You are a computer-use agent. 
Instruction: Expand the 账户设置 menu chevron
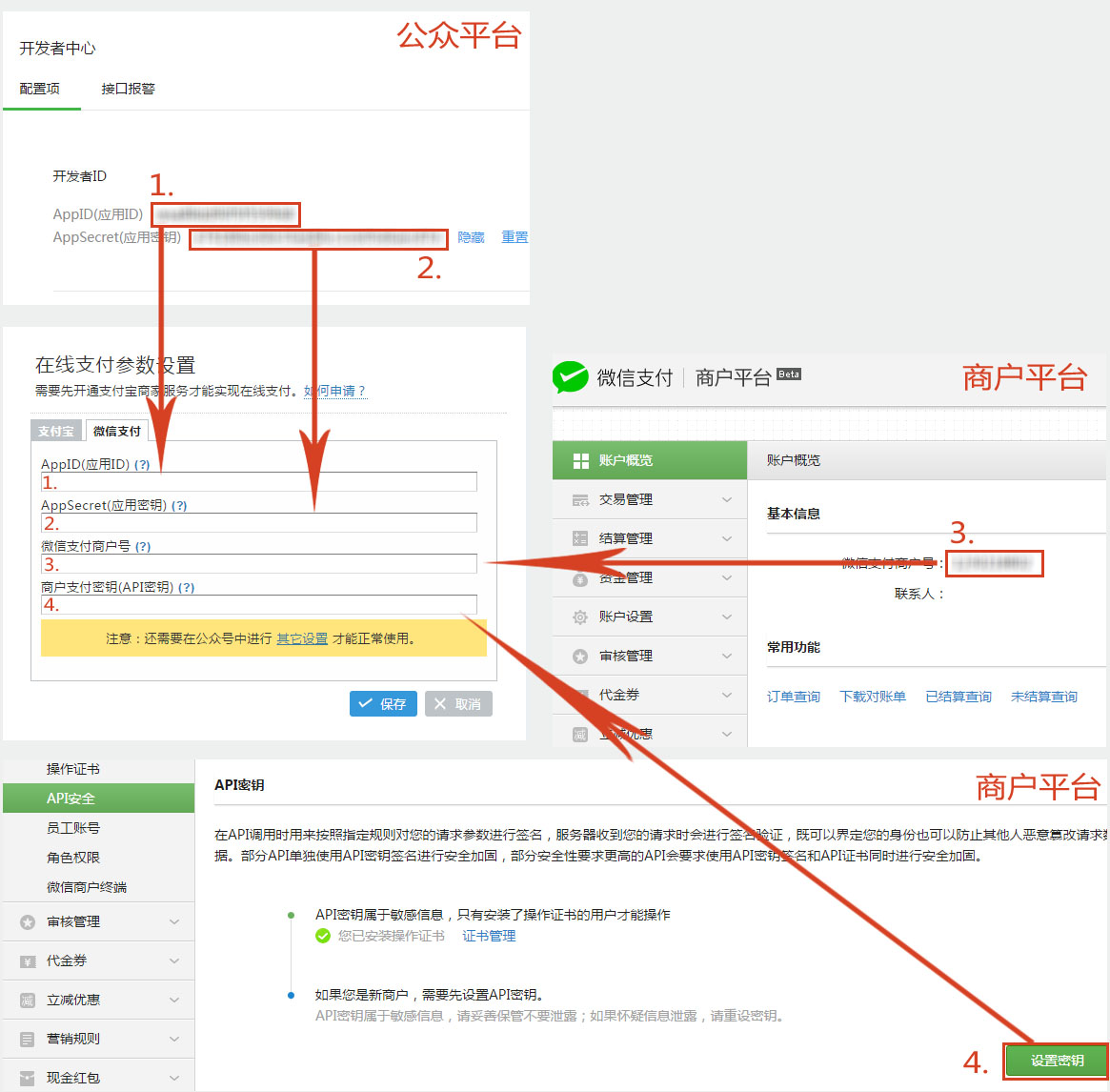(727, 617)
